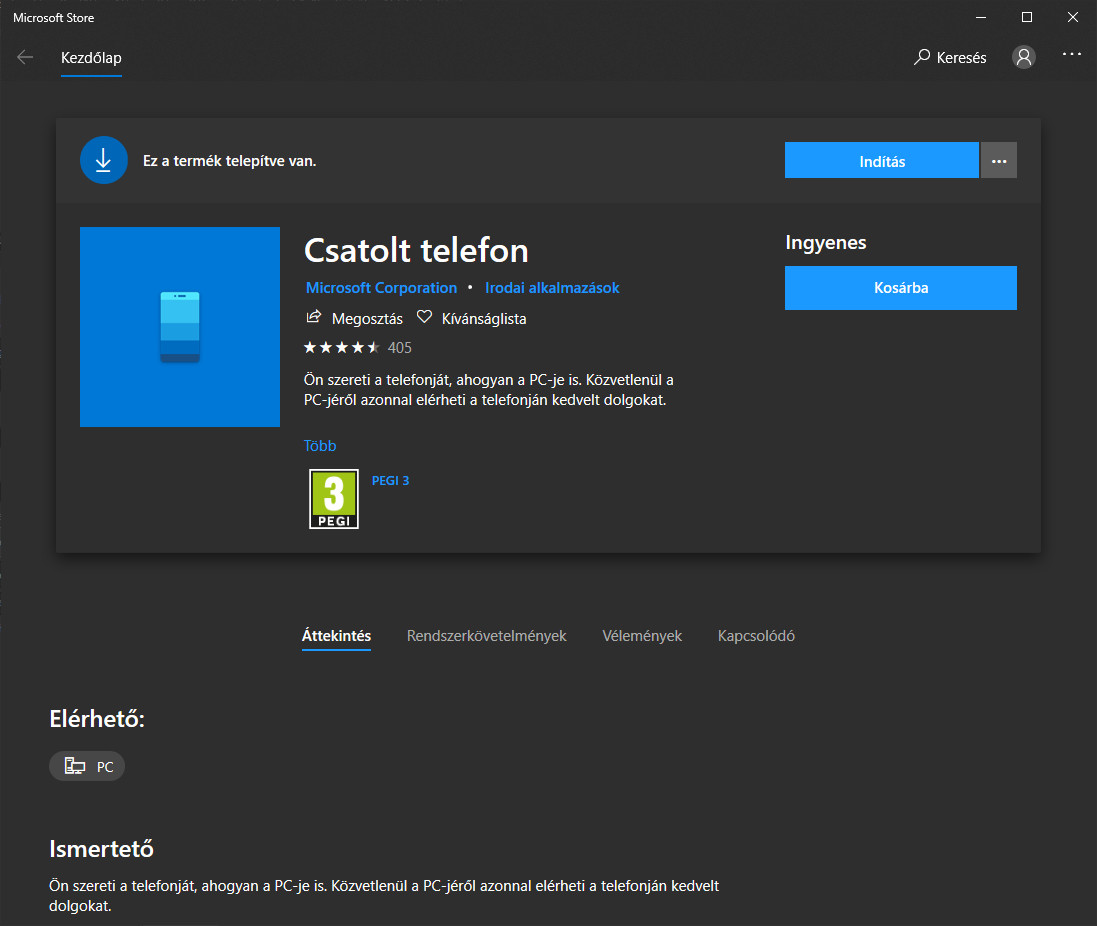
Task: Open the Irodai alkalmazások category link
Action: [552, 287]
